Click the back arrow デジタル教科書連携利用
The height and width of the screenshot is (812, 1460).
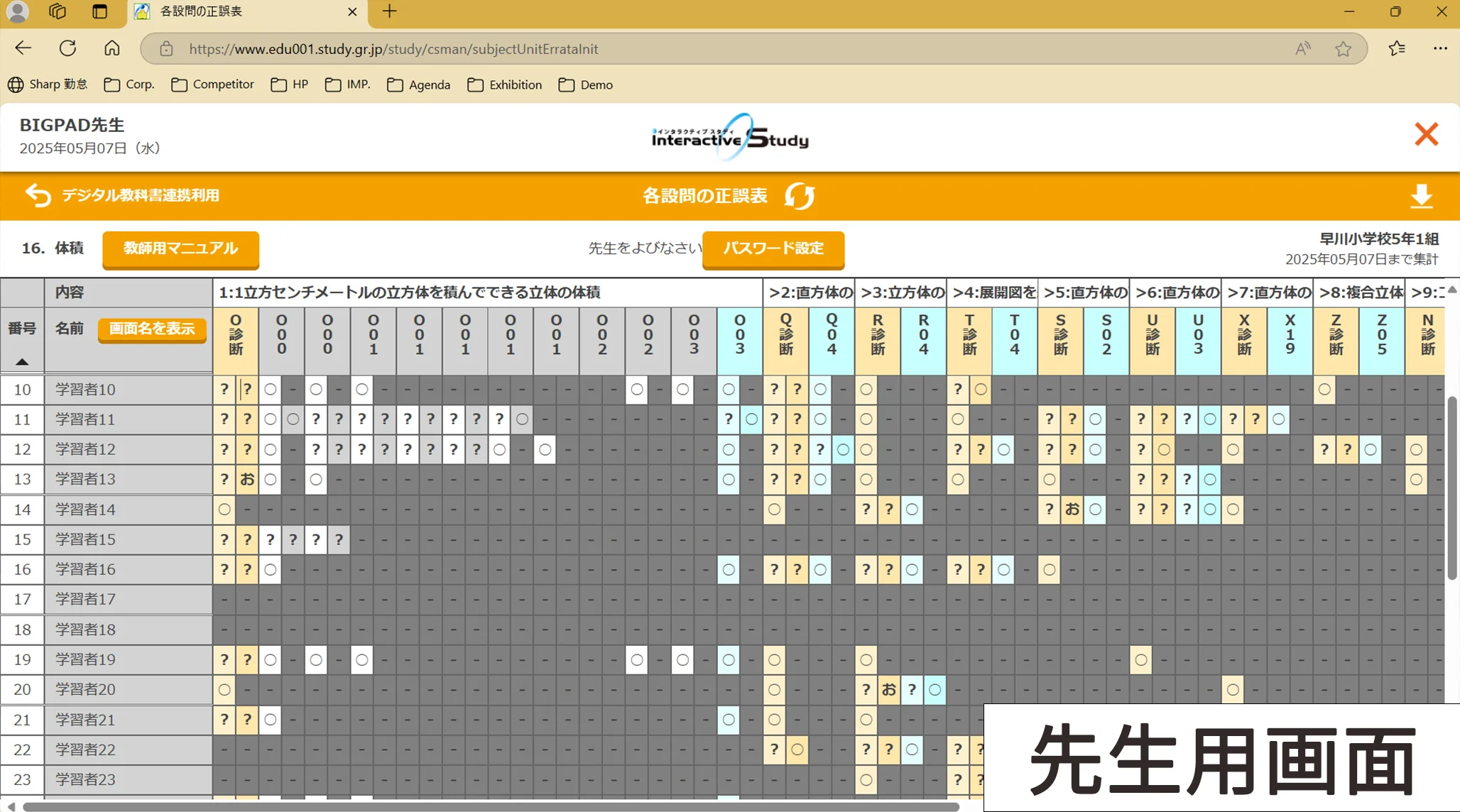click(38, 195)
